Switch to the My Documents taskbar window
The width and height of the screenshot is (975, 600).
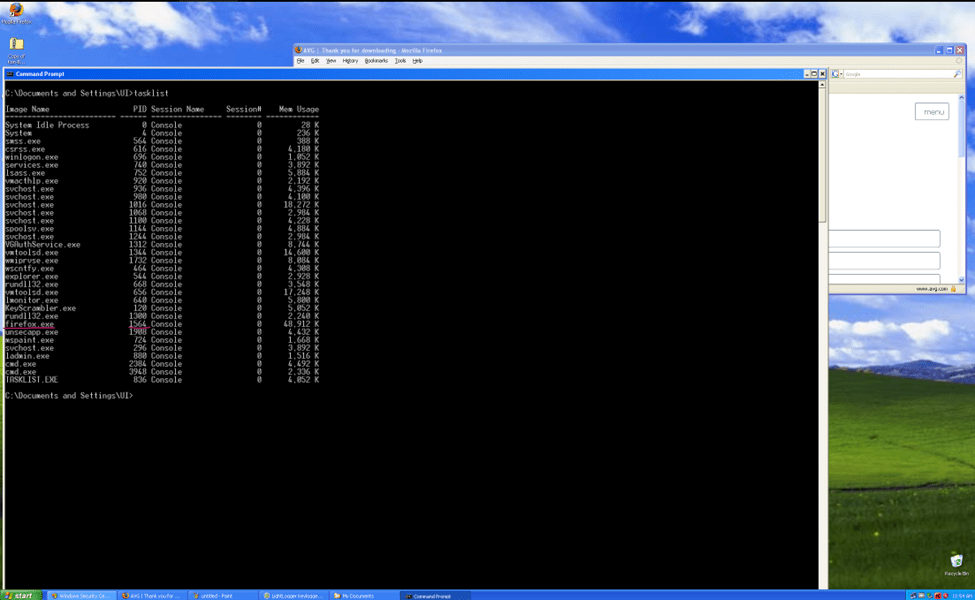[x=362, y=595]
